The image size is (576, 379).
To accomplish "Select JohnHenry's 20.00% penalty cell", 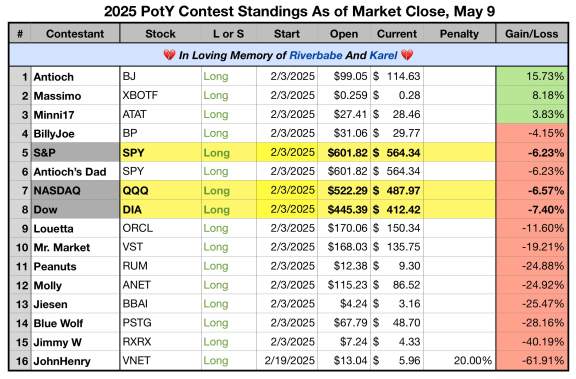I will (459, 361).
